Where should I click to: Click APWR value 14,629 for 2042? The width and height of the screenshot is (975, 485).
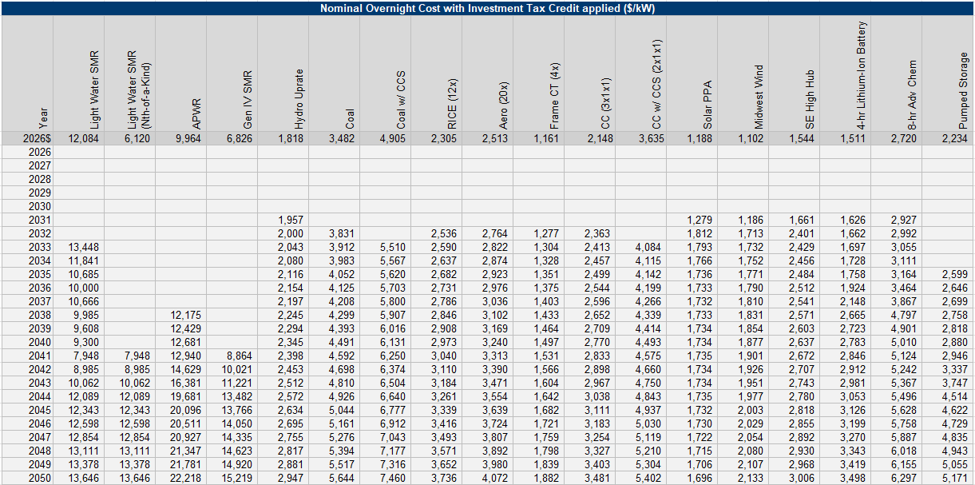click(x=185, y=369)
